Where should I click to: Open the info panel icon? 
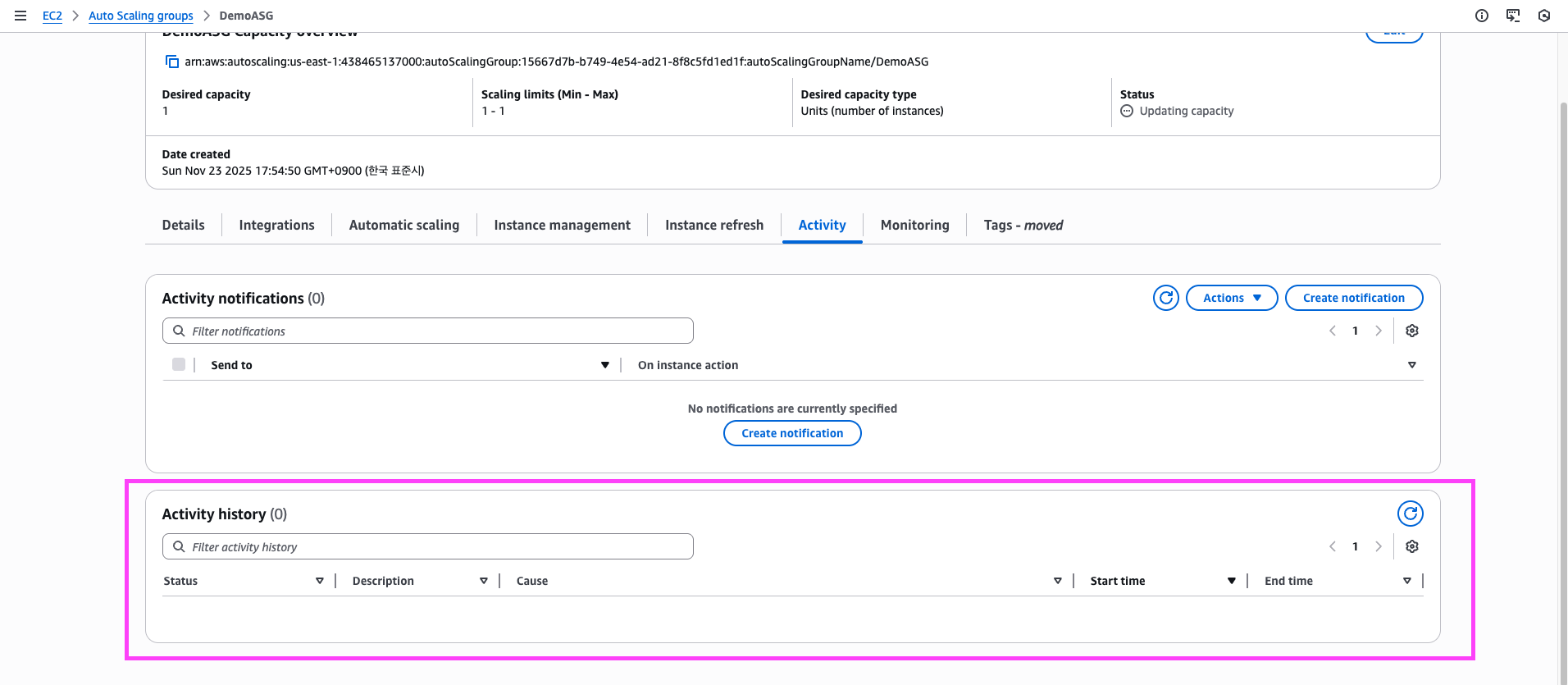[1482, 16]
